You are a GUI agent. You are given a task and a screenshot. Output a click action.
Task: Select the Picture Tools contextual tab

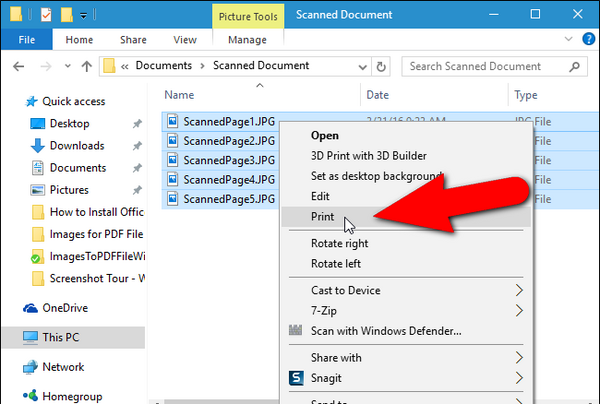248,16
